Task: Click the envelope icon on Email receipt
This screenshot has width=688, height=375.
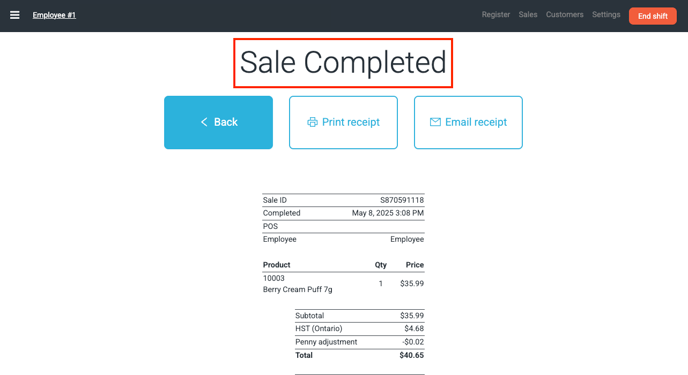Action: click(435, 122)
